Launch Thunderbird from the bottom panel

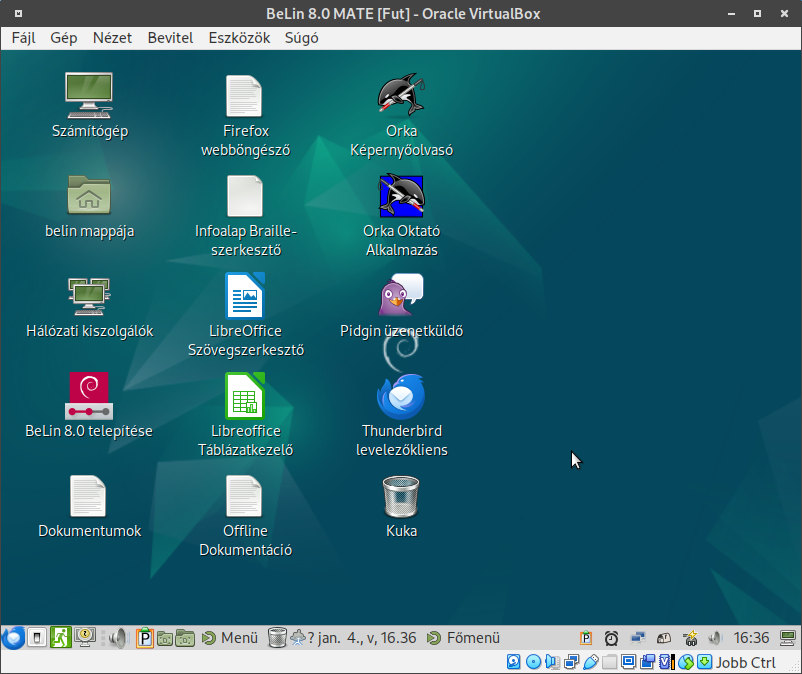click(13, 638)
